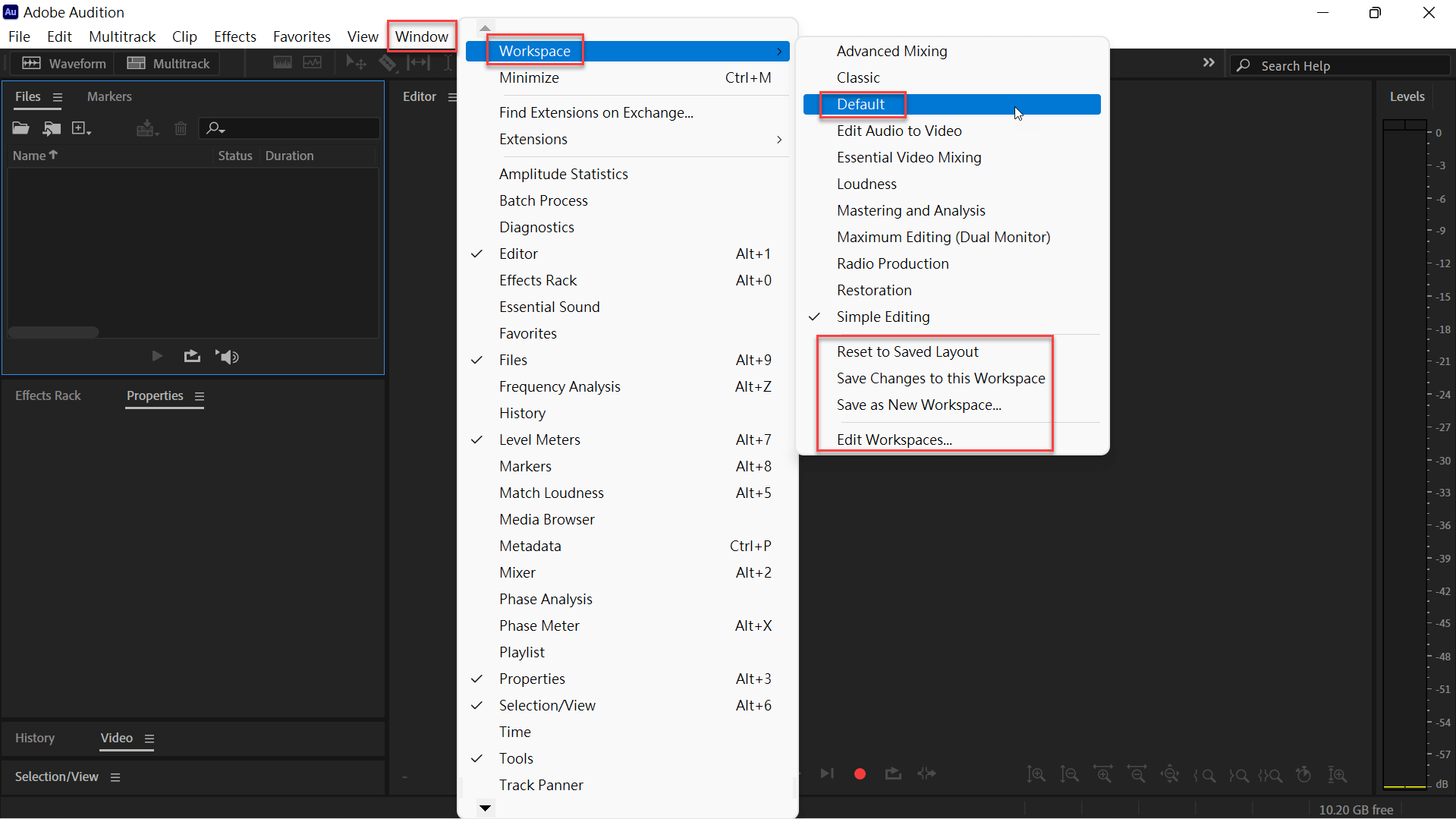The height and width of the screenshot is (819, 1456).
Task: Open the New File dropdown in Files panel
Action: 81,128
